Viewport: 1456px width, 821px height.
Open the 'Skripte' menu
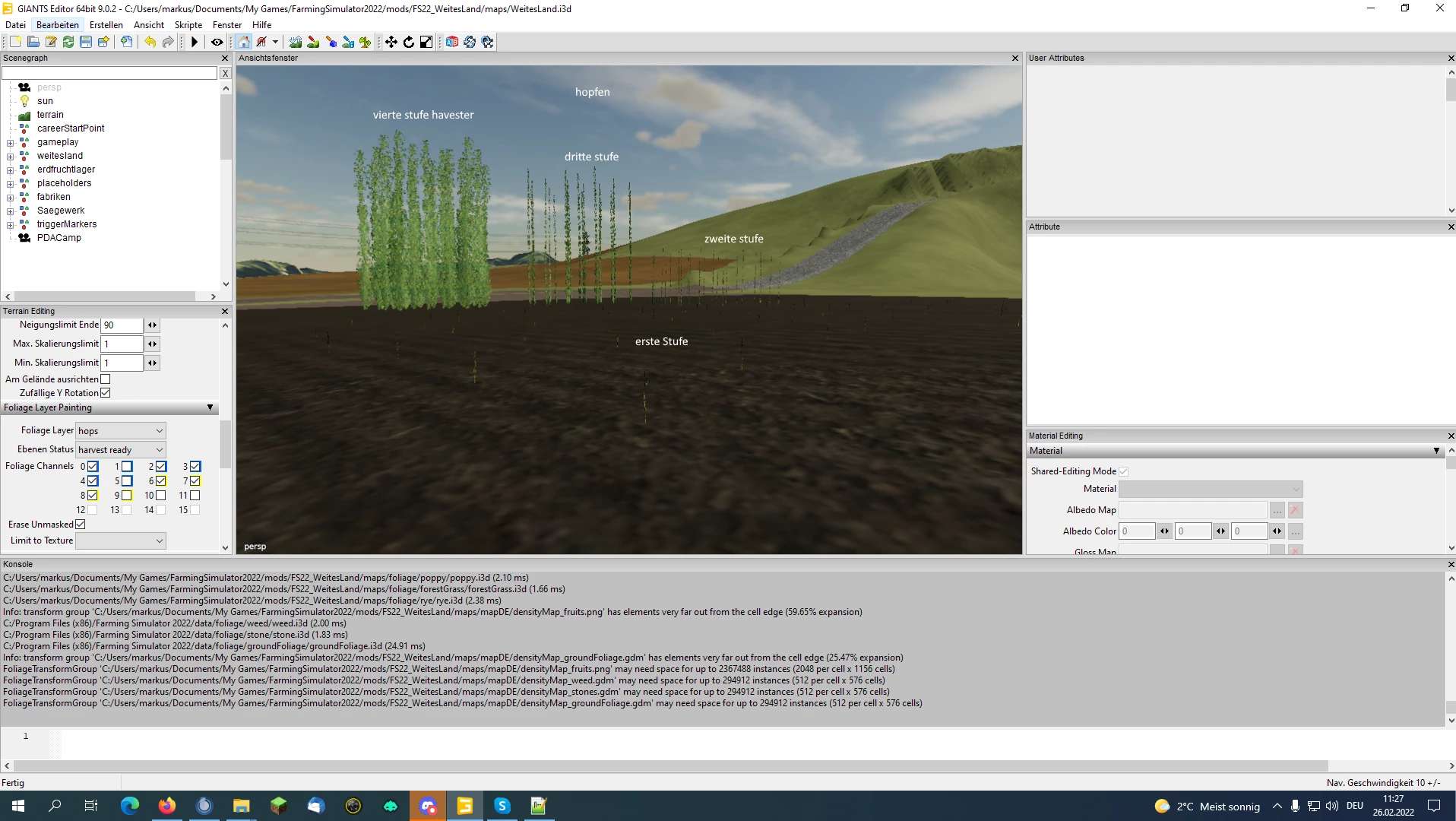[x=188, y=25]
